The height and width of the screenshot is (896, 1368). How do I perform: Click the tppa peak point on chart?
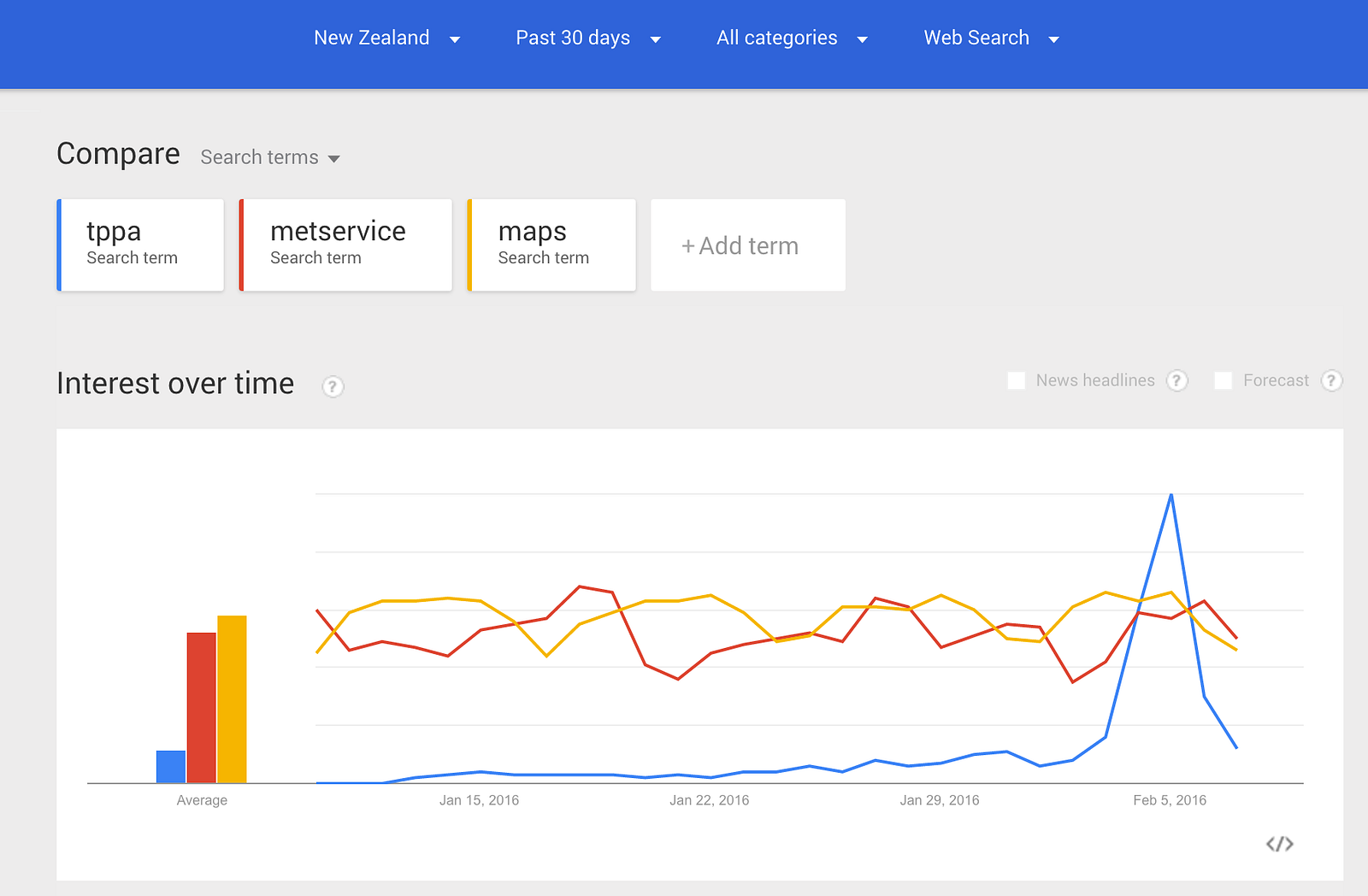tap(1170, 494)
